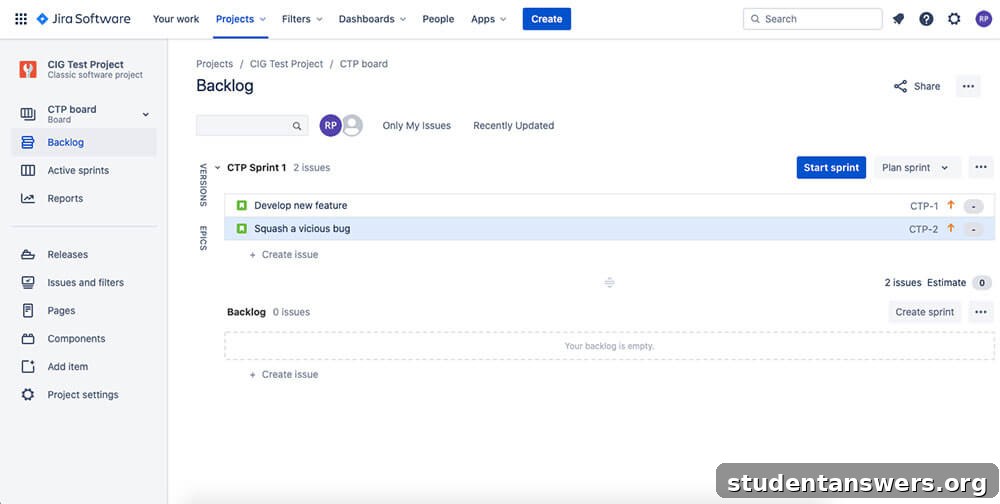Viewport: 1000px width, 504px height.
Task: Click the CIG Test Project avatar icon
Action: click(x=27, y=70)
